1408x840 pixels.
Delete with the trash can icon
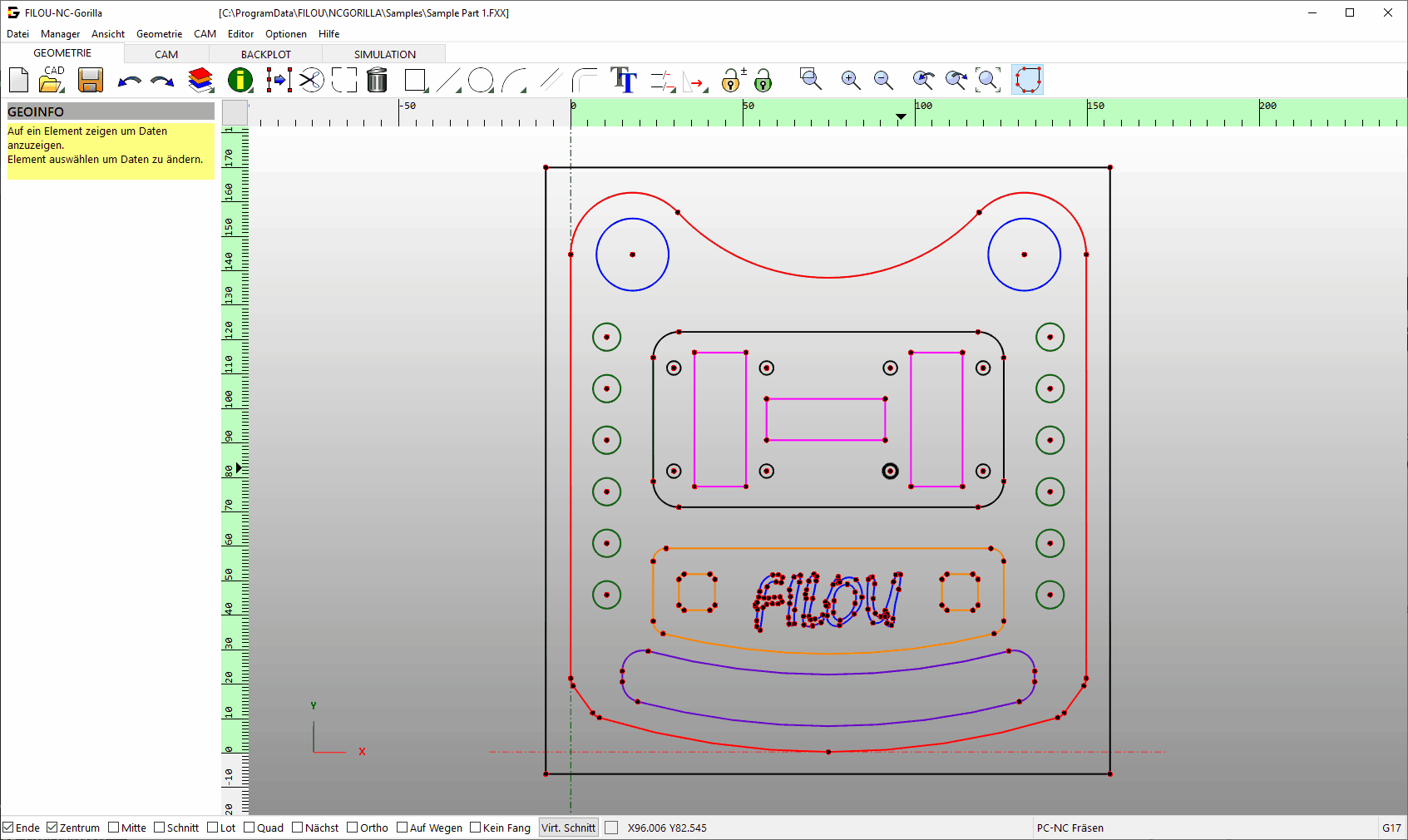tap(378, 80)
